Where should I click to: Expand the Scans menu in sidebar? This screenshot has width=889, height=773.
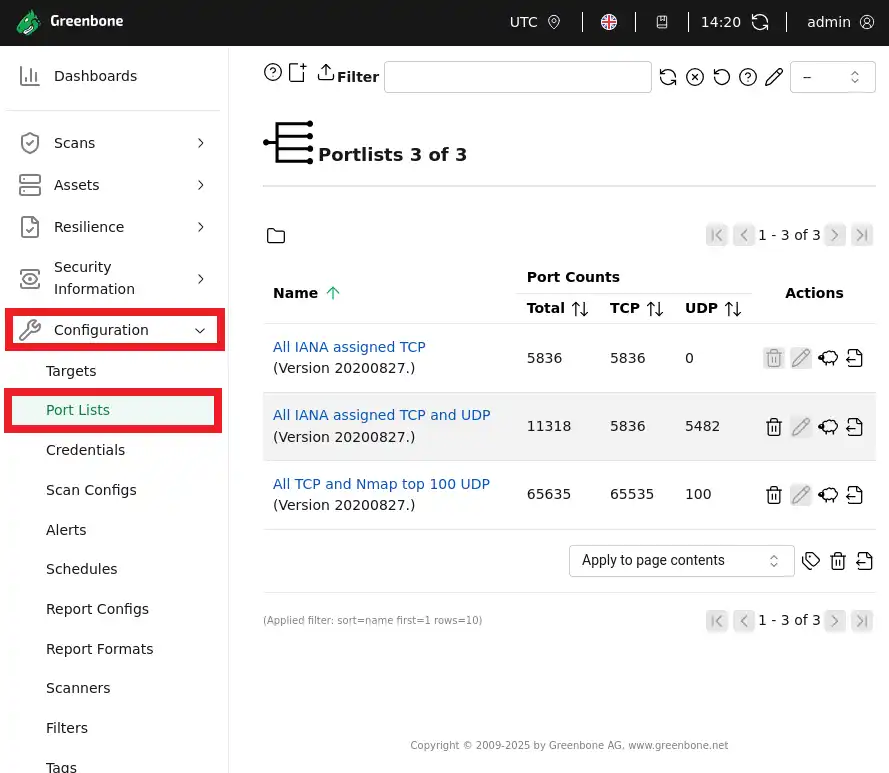coord(115,143)
